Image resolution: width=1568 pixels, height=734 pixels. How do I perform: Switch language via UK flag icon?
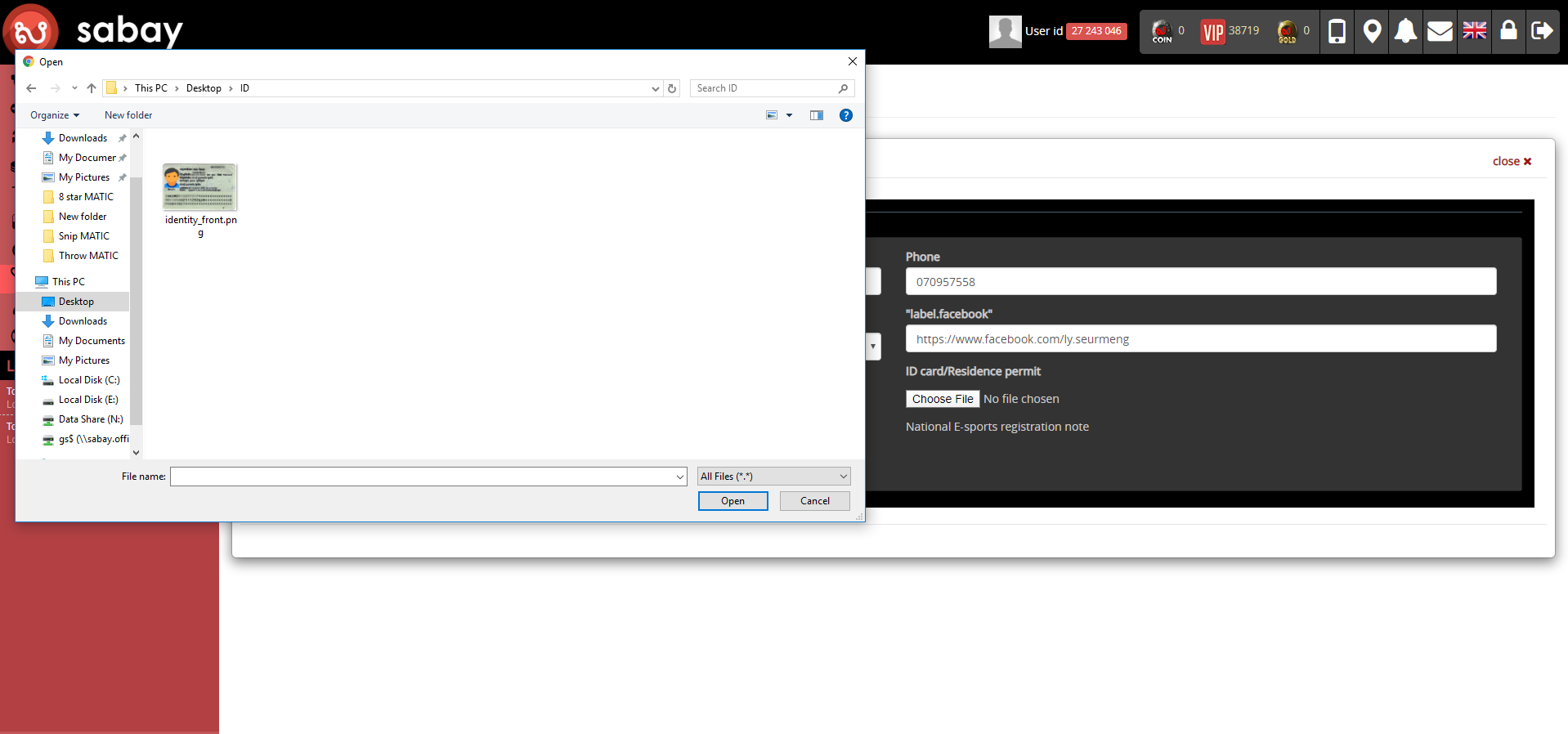[x=1474, y=31]
